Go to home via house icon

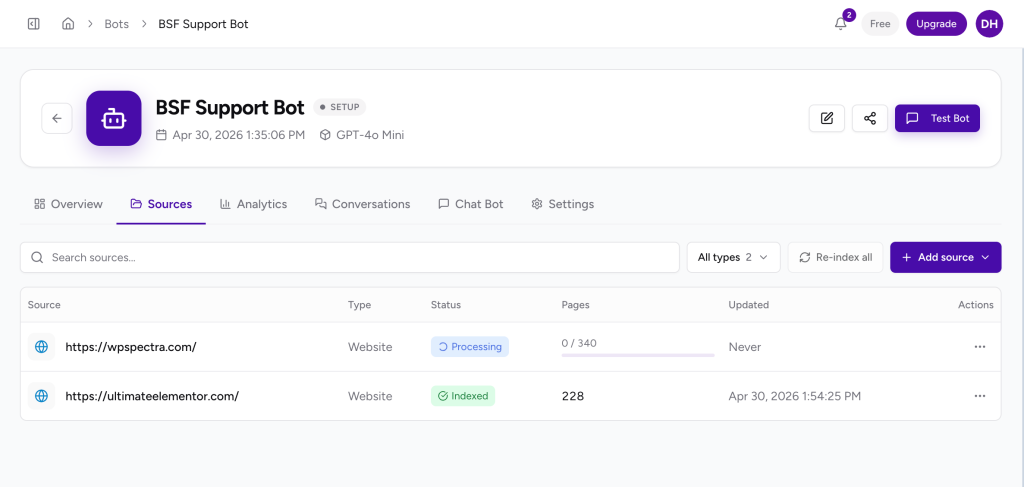pyautogui.click(x=68, y=24)
